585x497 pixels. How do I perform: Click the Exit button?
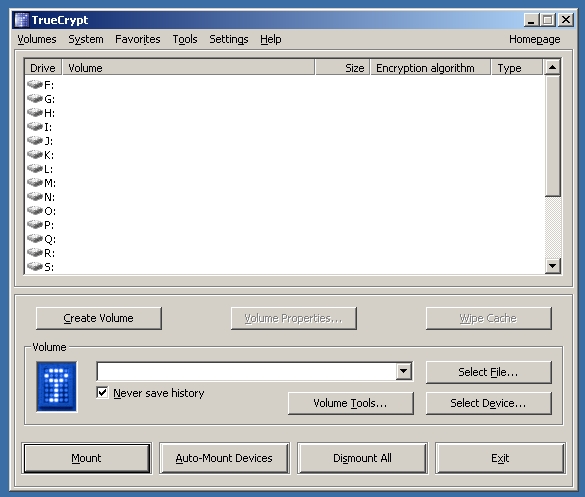pos(500,458)
